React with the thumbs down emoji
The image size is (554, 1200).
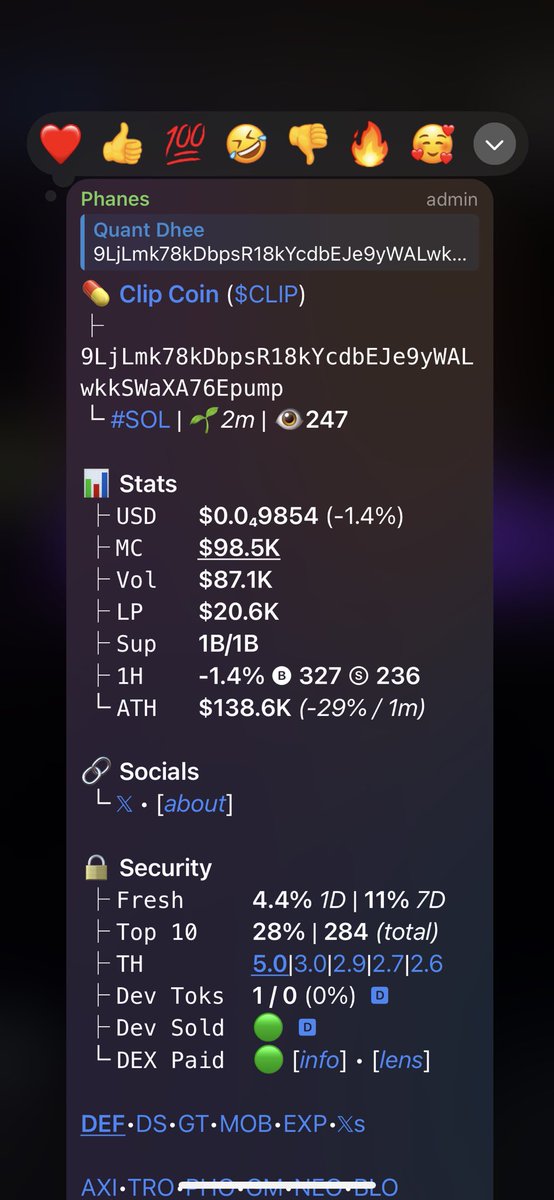[308, 146]
